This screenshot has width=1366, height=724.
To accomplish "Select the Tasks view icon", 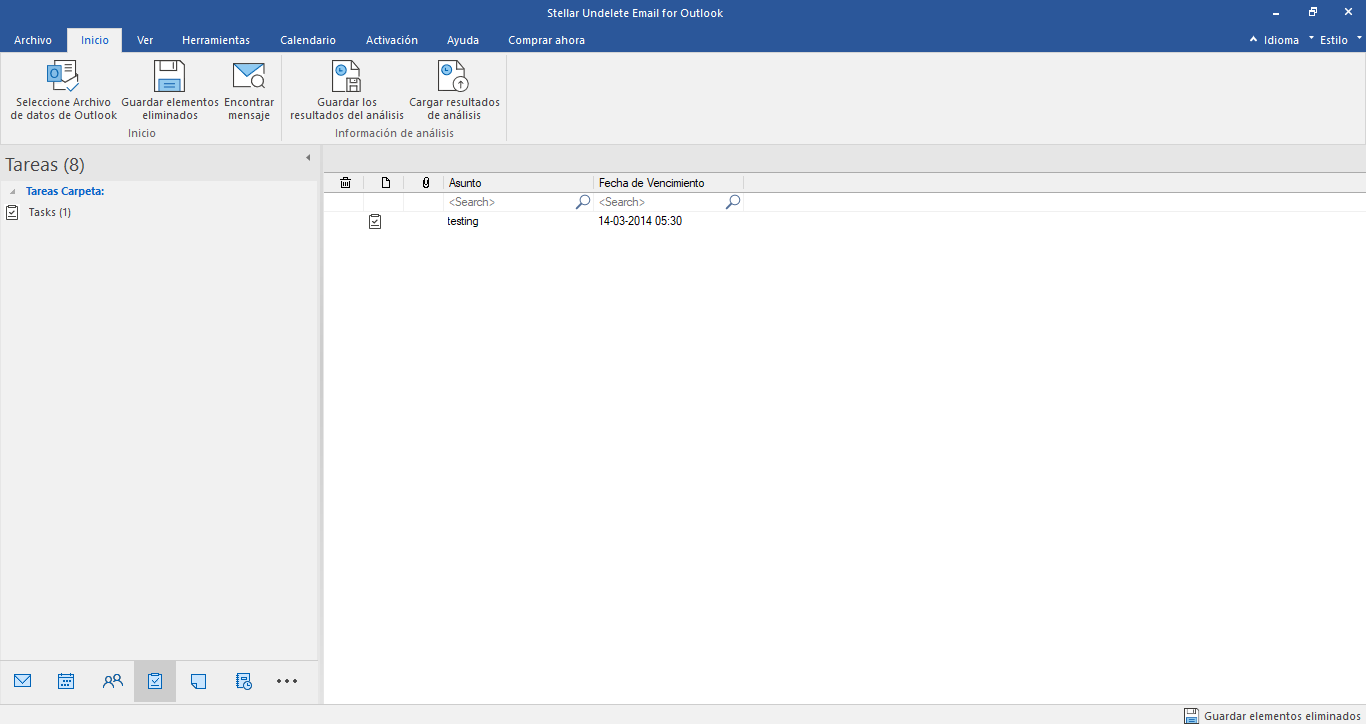I will click(155, 681).
